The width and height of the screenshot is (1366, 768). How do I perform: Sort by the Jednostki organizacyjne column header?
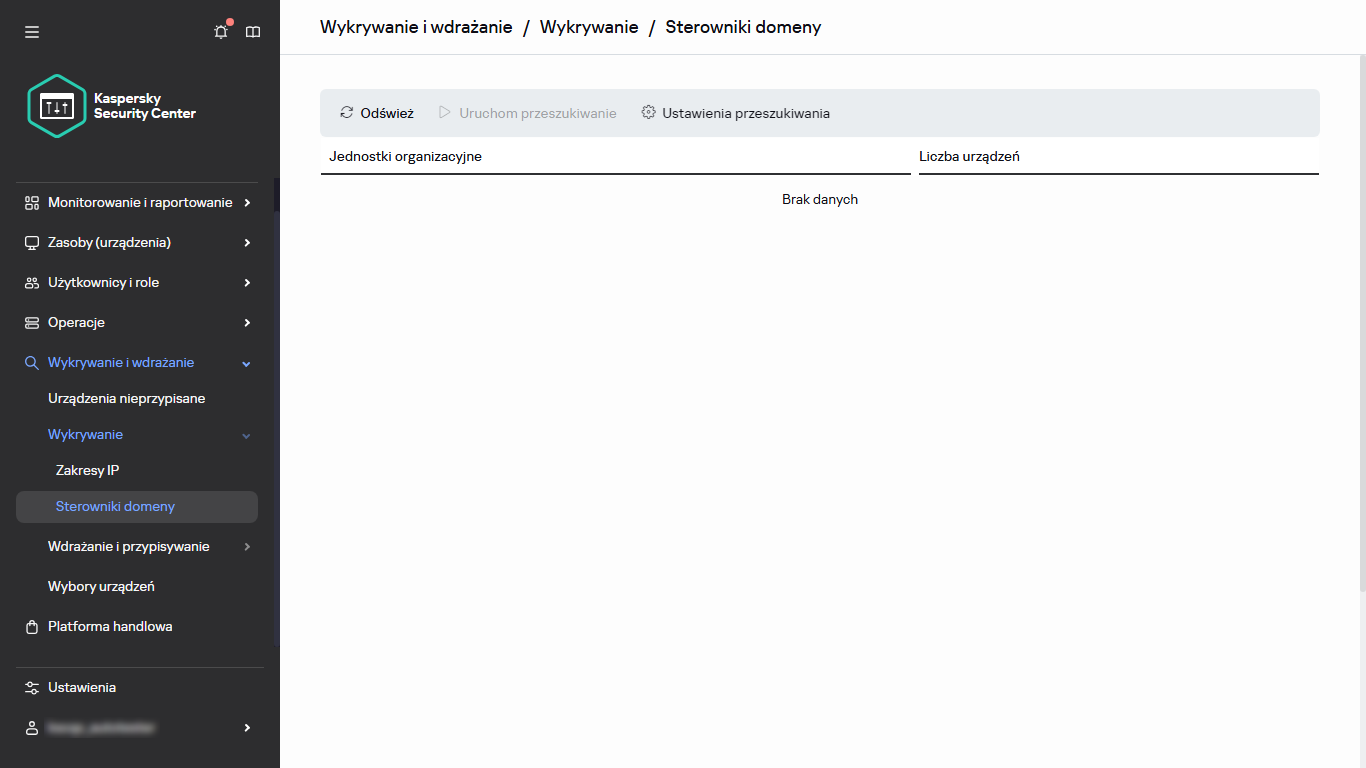[x=405, y=156]
